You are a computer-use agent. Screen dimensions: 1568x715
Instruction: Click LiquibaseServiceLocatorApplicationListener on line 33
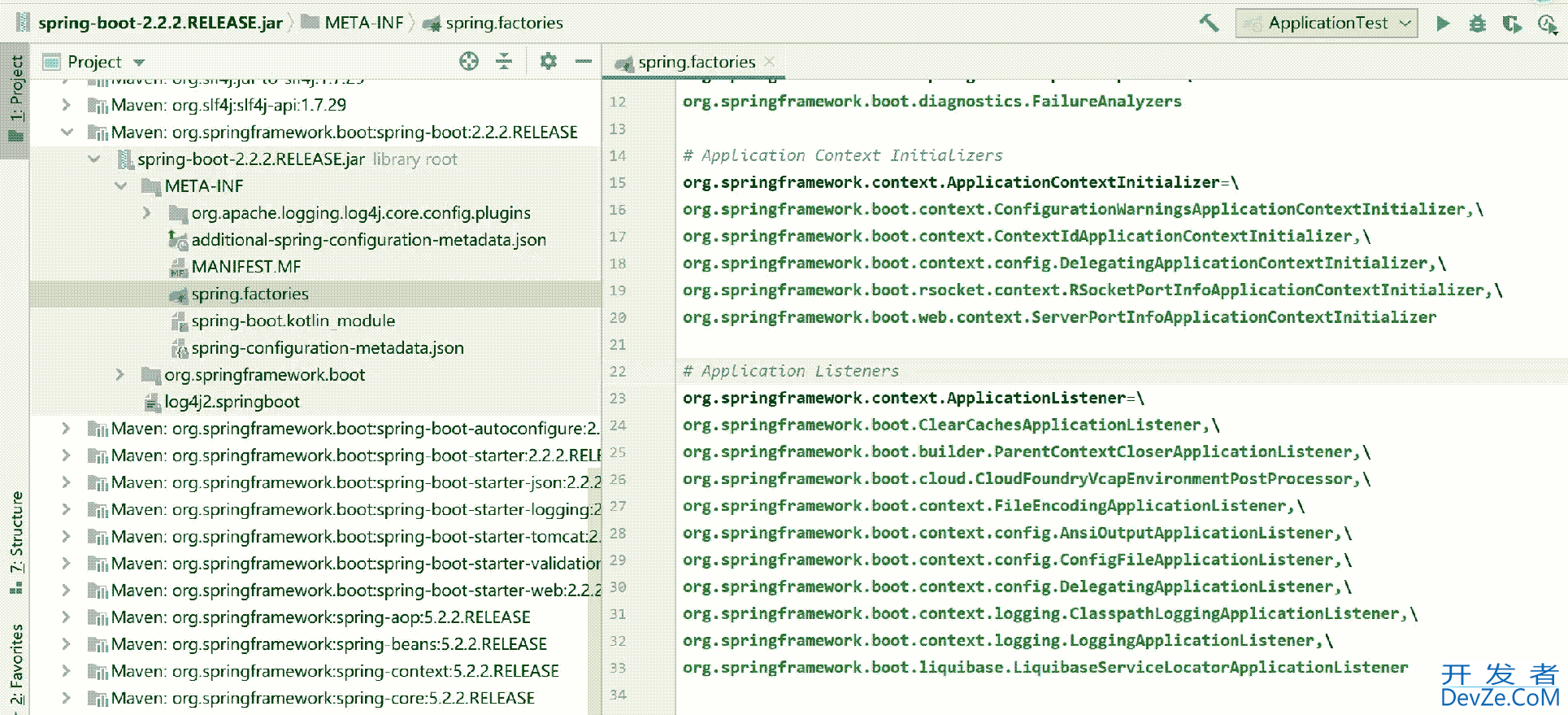click(1210, 668)
